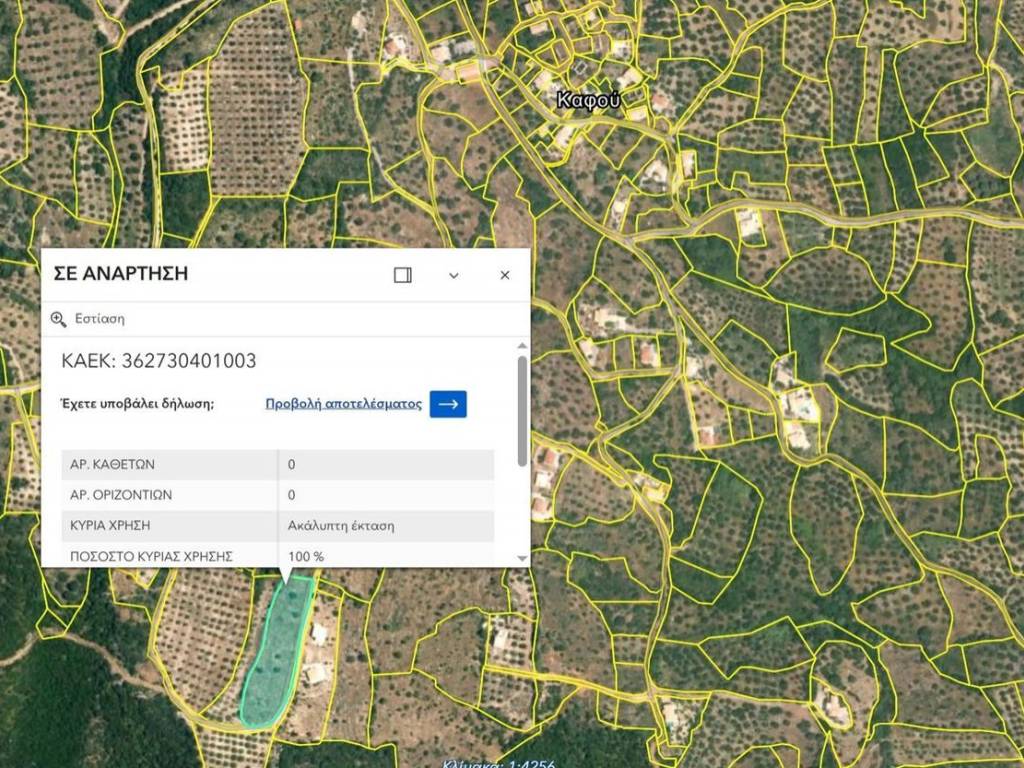Click the ΣΕ ΑΝΑΡΤΗΣΗ popup title
This screenshot has height=768, width=1024.
tap(121, 274)
